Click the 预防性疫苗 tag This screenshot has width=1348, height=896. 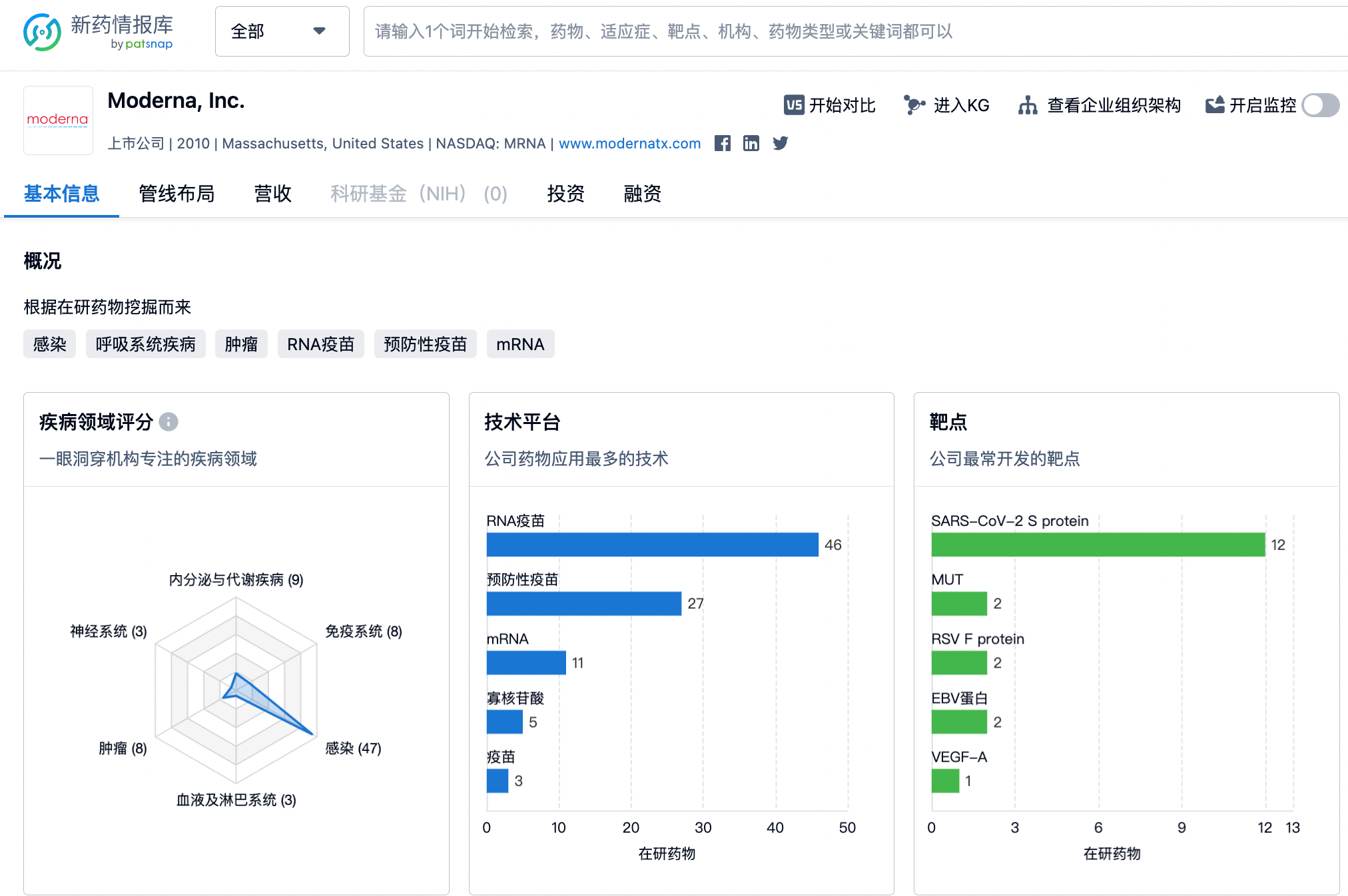426,344
